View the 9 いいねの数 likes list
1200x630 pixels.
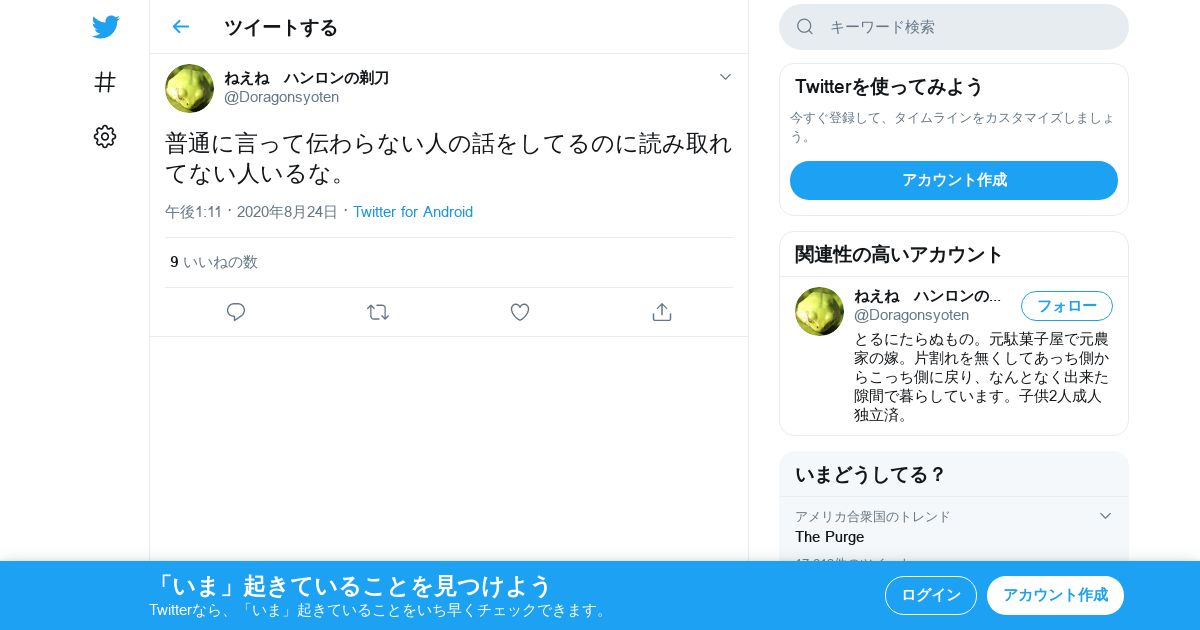coord(214,262)
